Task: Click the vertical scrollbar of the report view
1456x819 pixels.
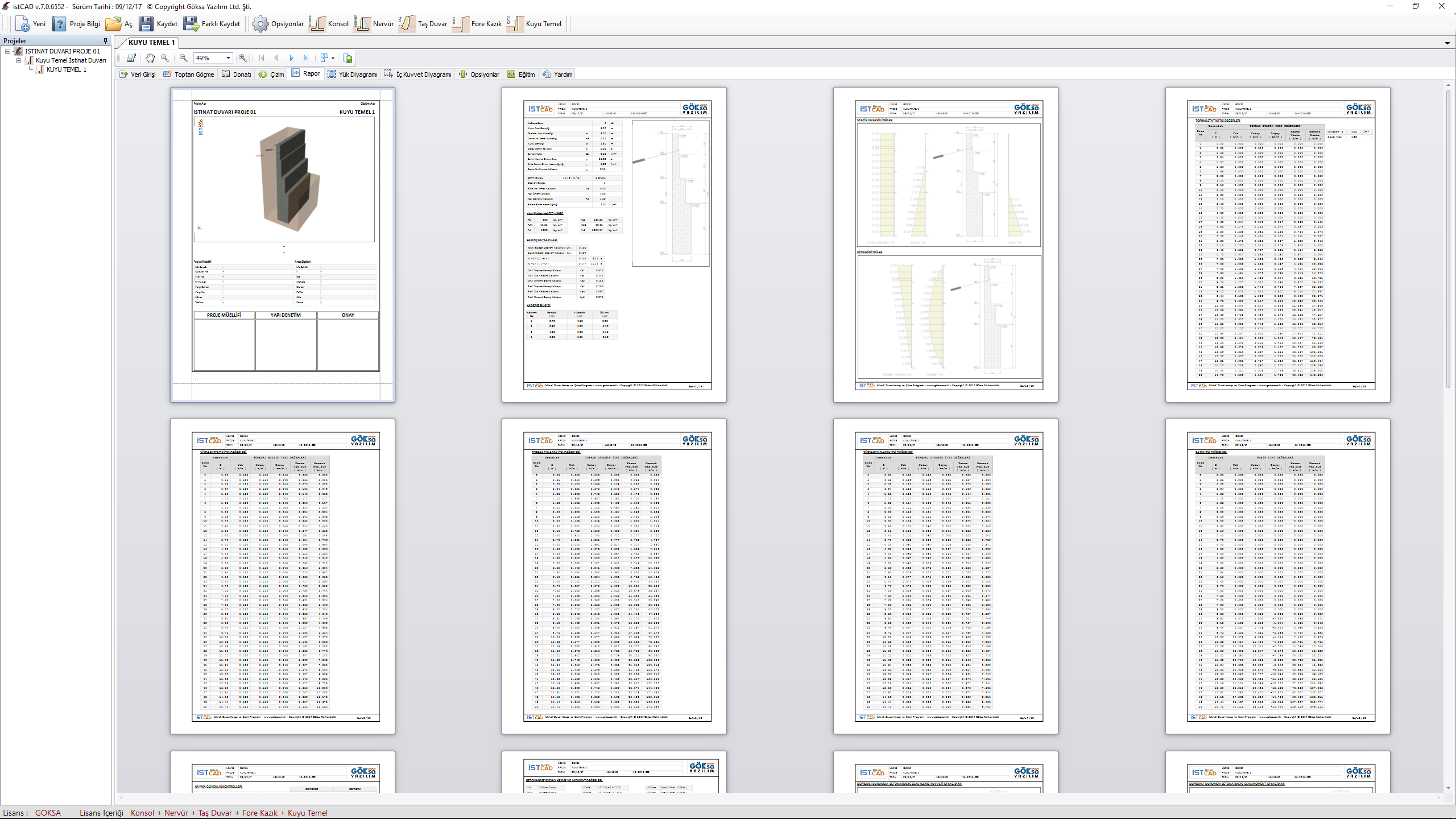Action: (1447, 239)
